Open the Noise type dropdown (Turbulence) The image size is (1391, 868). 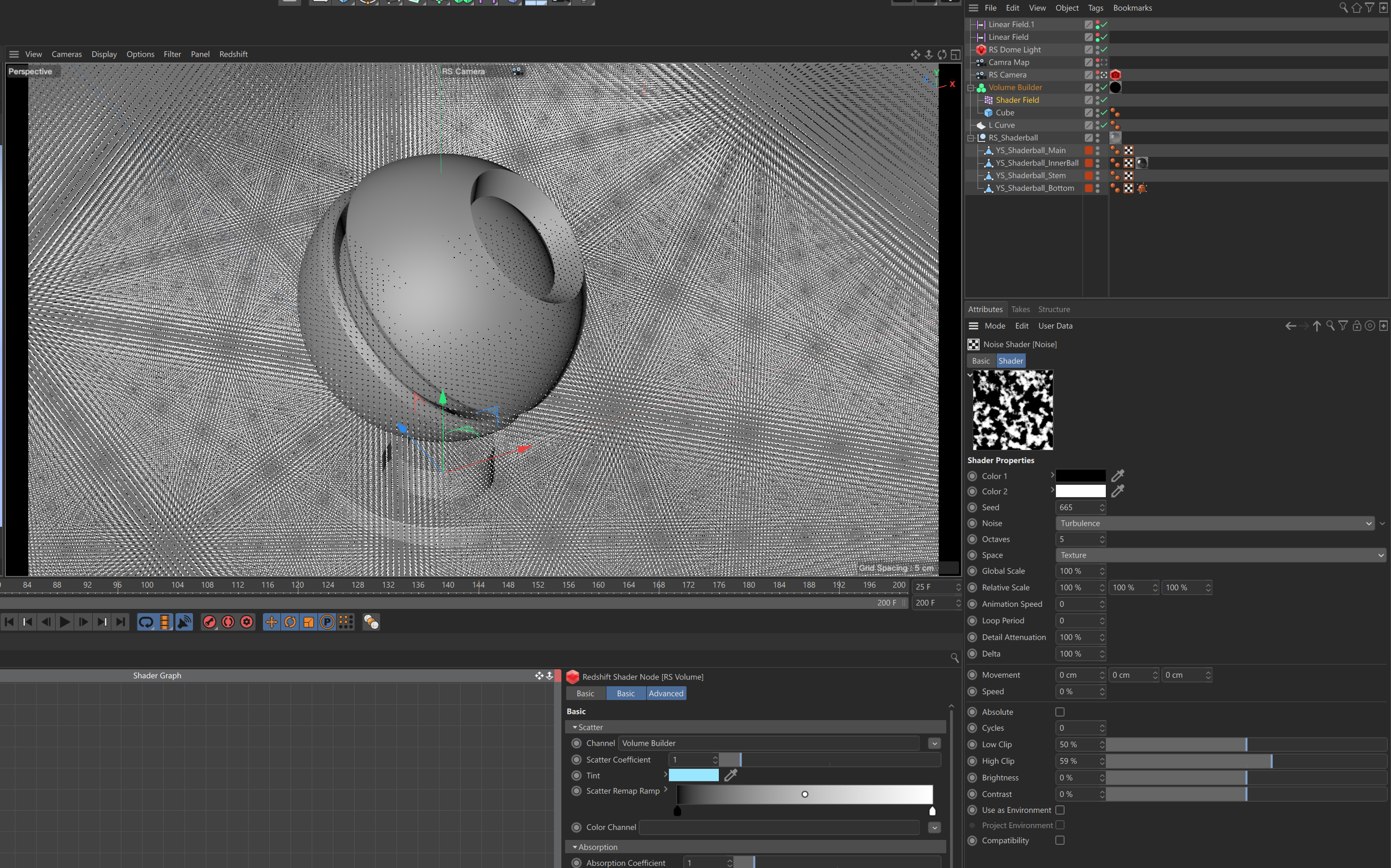tap(1214, 523)
